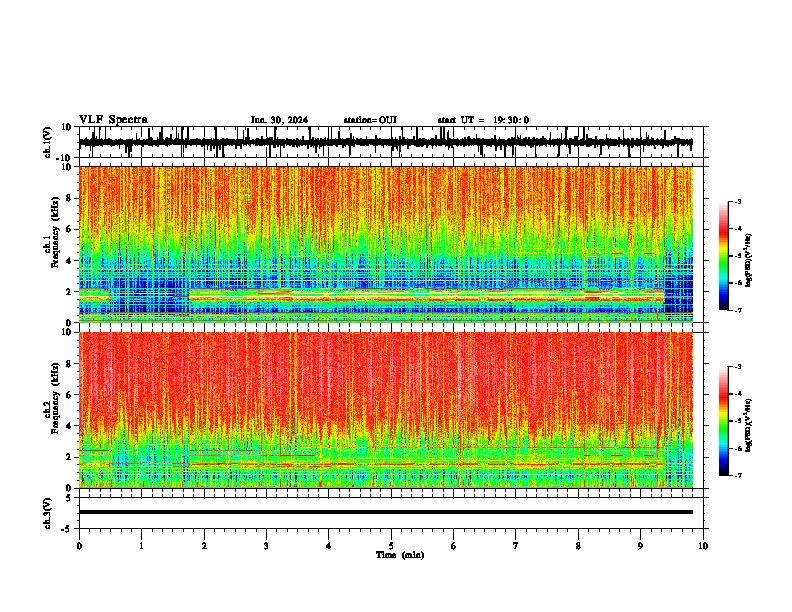Select the "ch.1(V)" waveform axis label
This screenshot has height=612, width=792.
[x=48, y=142]
